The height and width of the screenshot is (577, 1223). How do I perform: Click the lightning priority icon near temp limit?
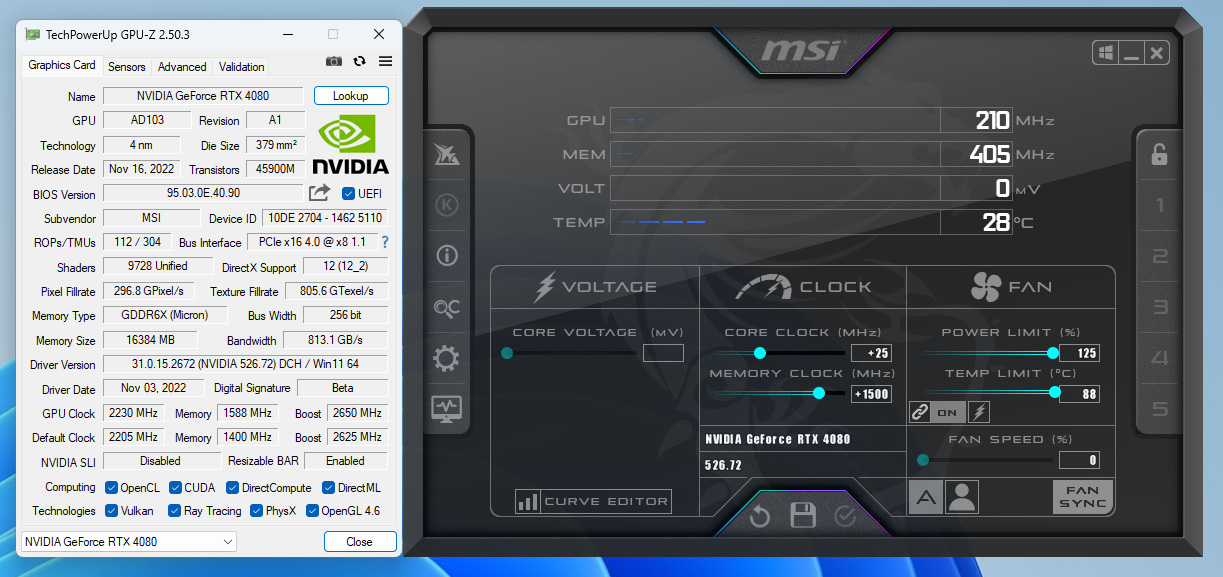(x=979, y=412)
